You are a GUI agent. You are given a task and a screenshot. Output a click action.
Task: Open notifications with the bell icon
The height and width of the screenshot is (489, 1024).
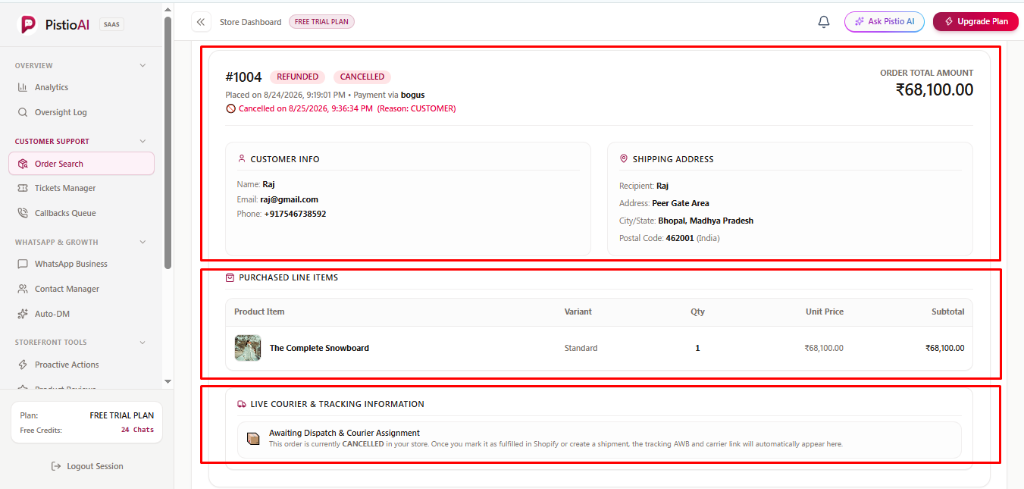point(824,22)
